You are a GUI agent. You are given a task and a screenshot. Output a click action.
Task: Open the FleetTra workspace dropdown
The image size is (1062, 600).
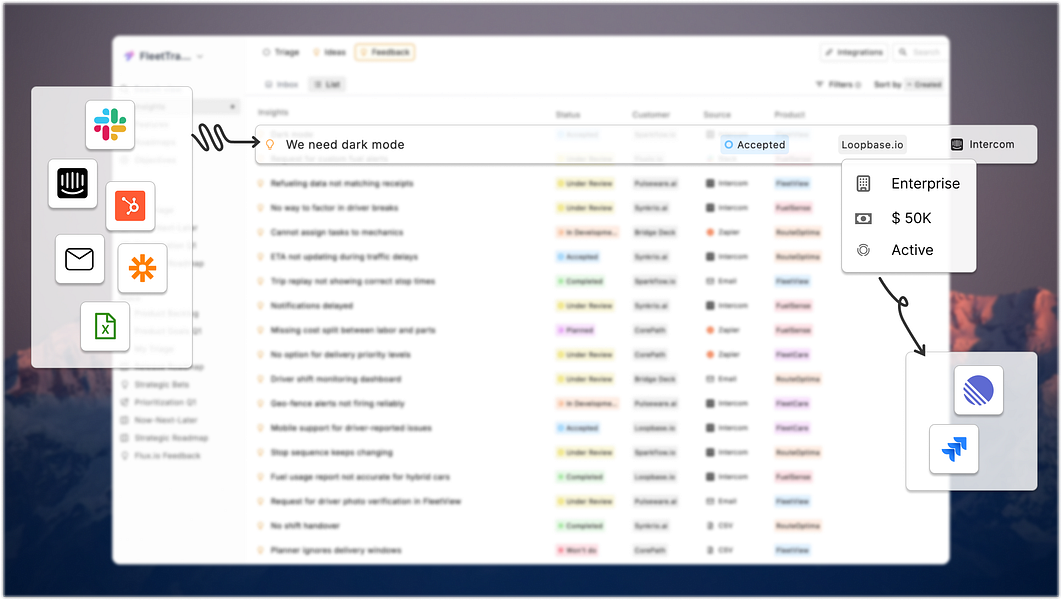(x=163, y=56)
